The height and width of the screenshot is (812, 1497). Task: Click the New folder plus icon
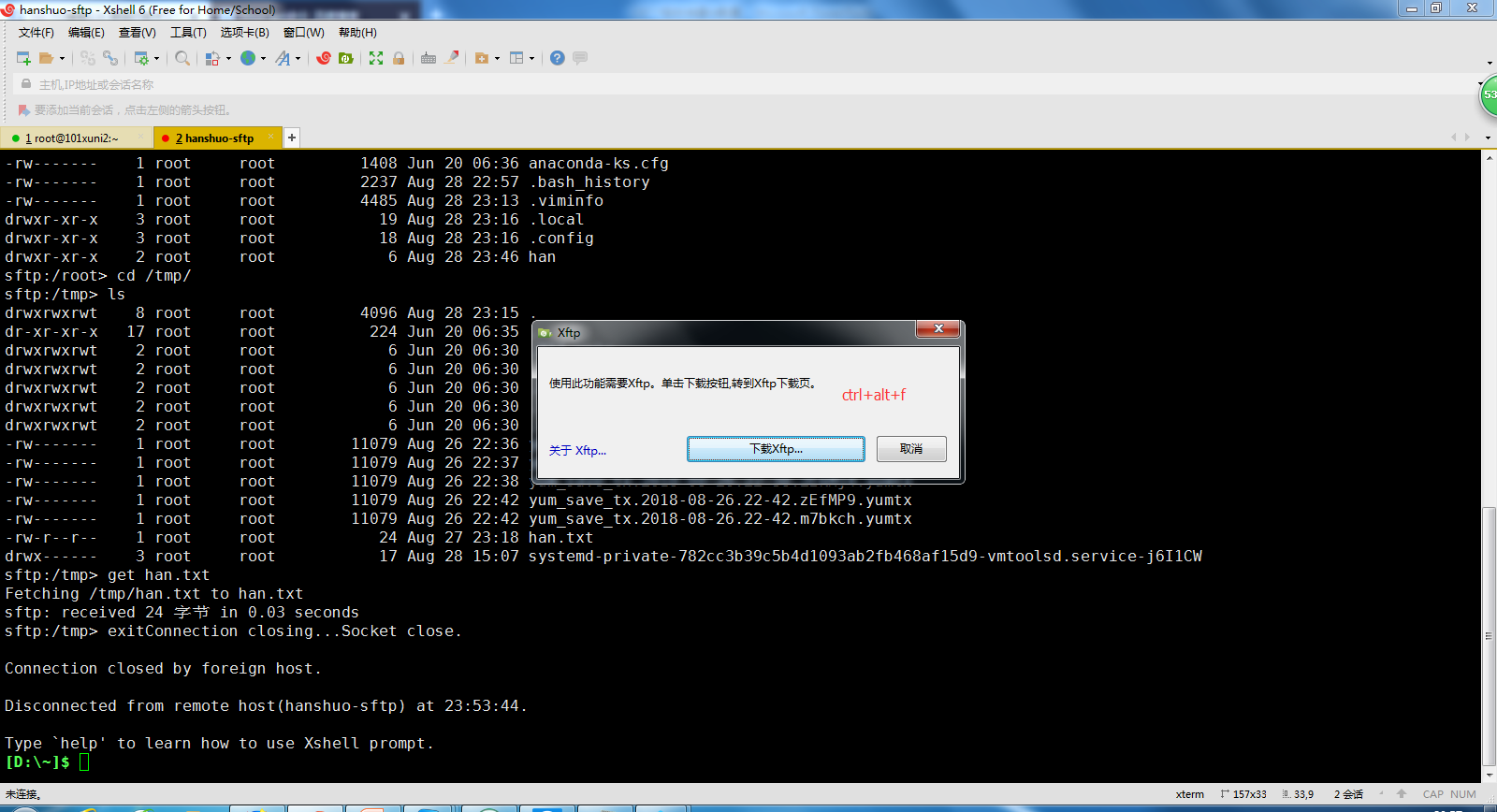[482, 58]
